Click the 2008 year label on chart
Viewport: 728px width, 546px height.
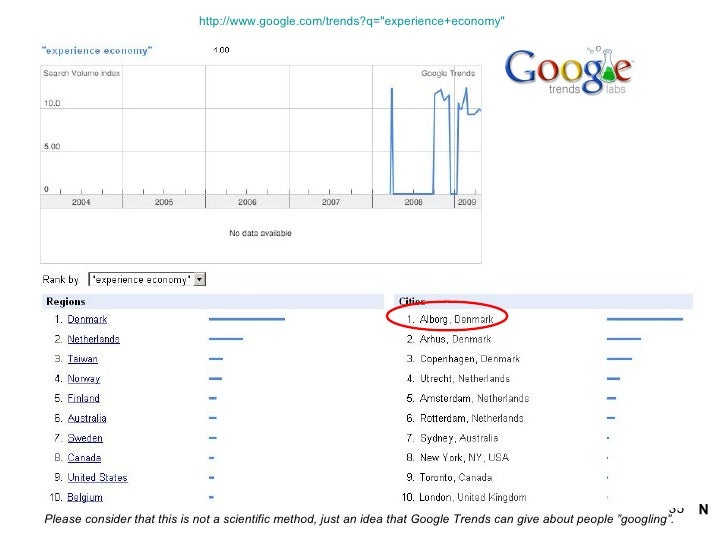[x=413, y=202]
